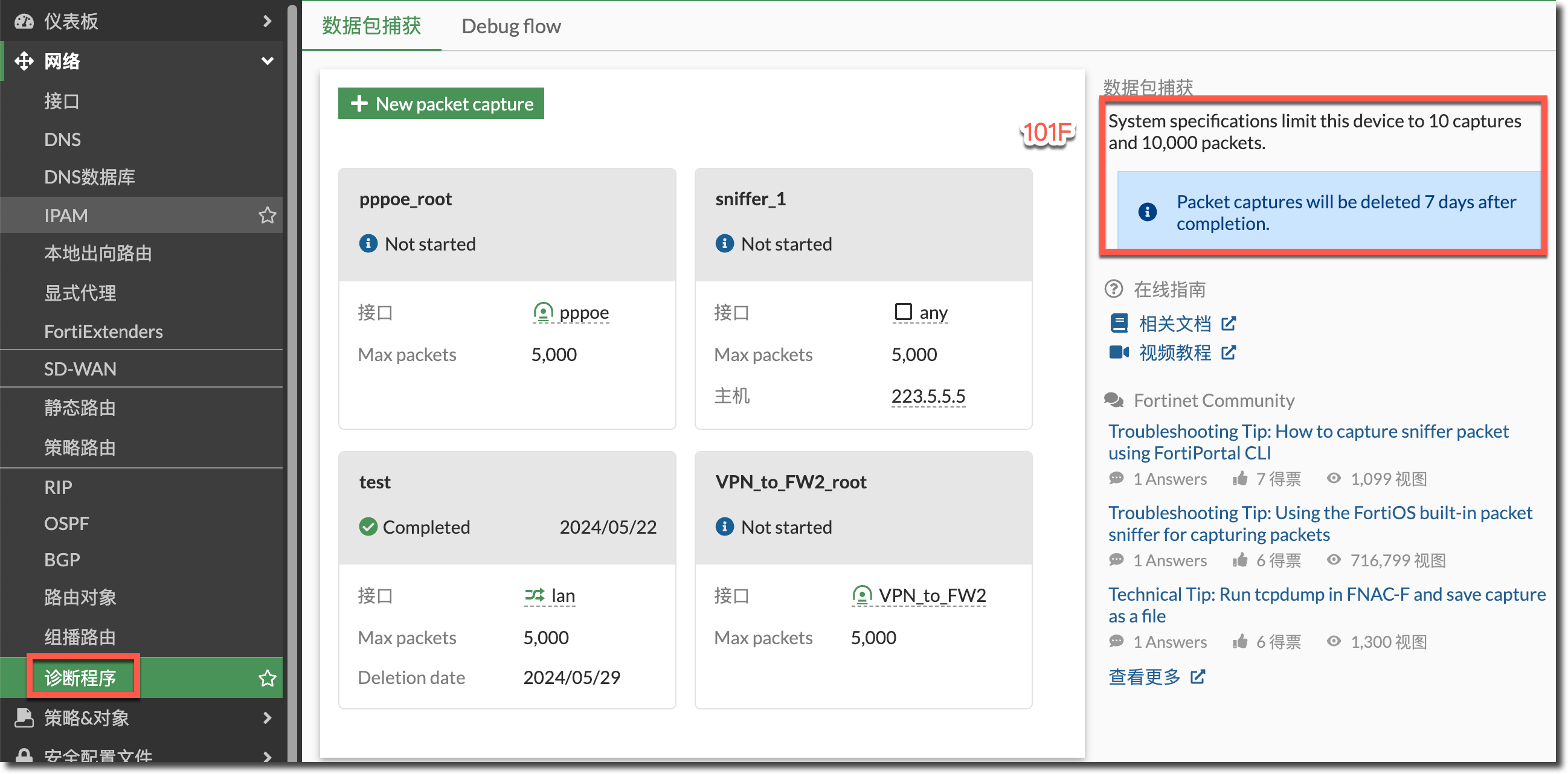Click the lan interface shuffle icon
The height and width of the screenshot is (774, 1568).
click(535, 595)
